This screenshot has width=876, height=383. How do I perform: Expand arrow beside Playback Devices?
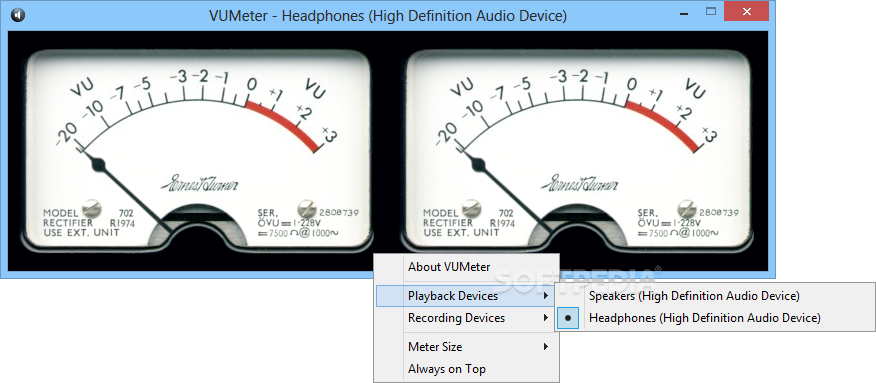click(x=546, y=296)
